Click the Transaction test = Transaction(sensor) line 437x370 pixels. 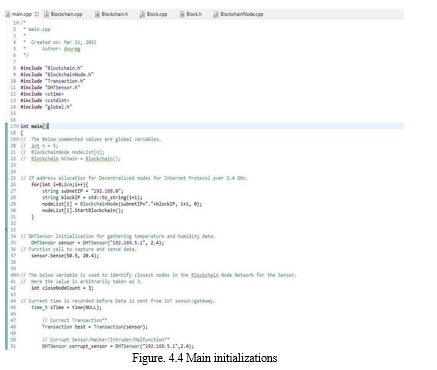coord(95,327)
